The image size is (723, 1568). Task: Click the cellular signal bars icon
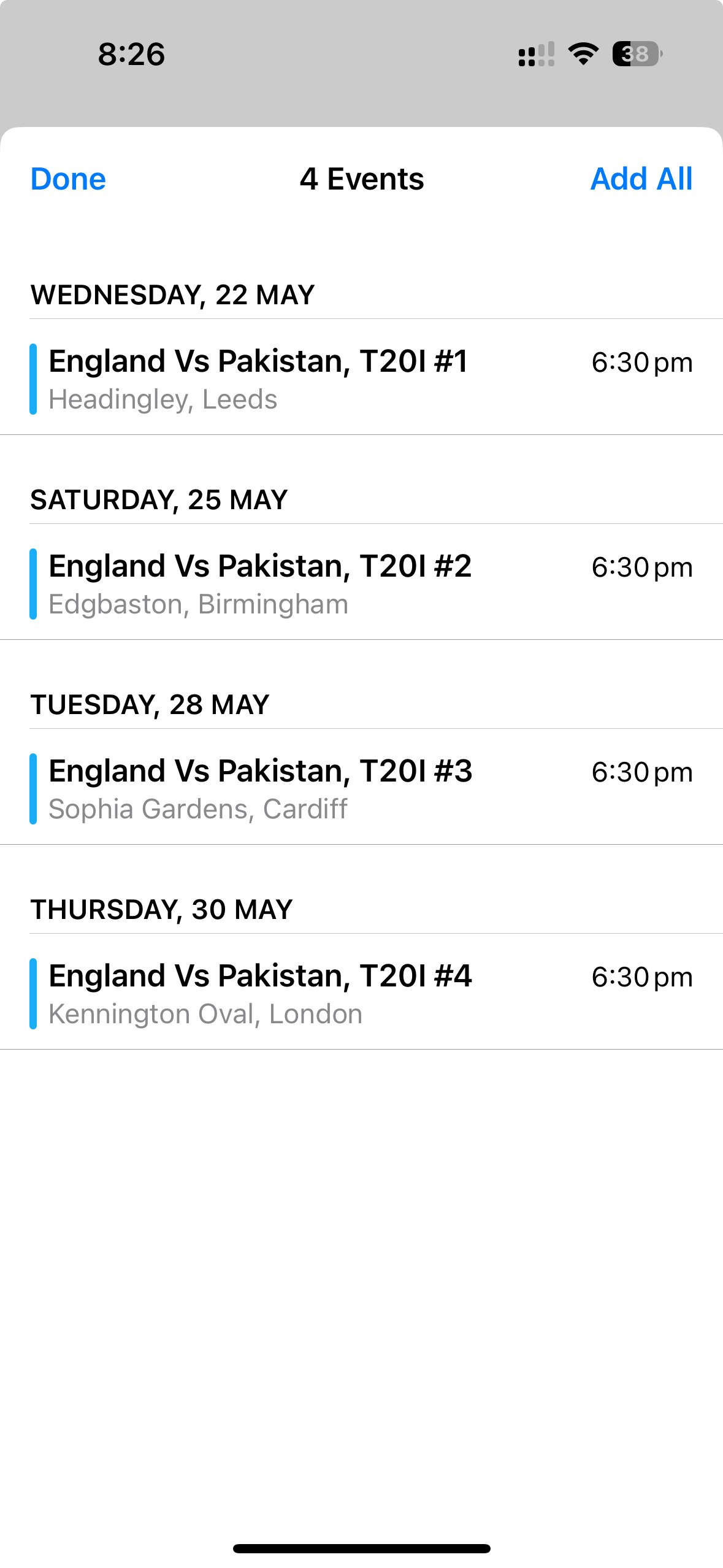pos(537,54)
